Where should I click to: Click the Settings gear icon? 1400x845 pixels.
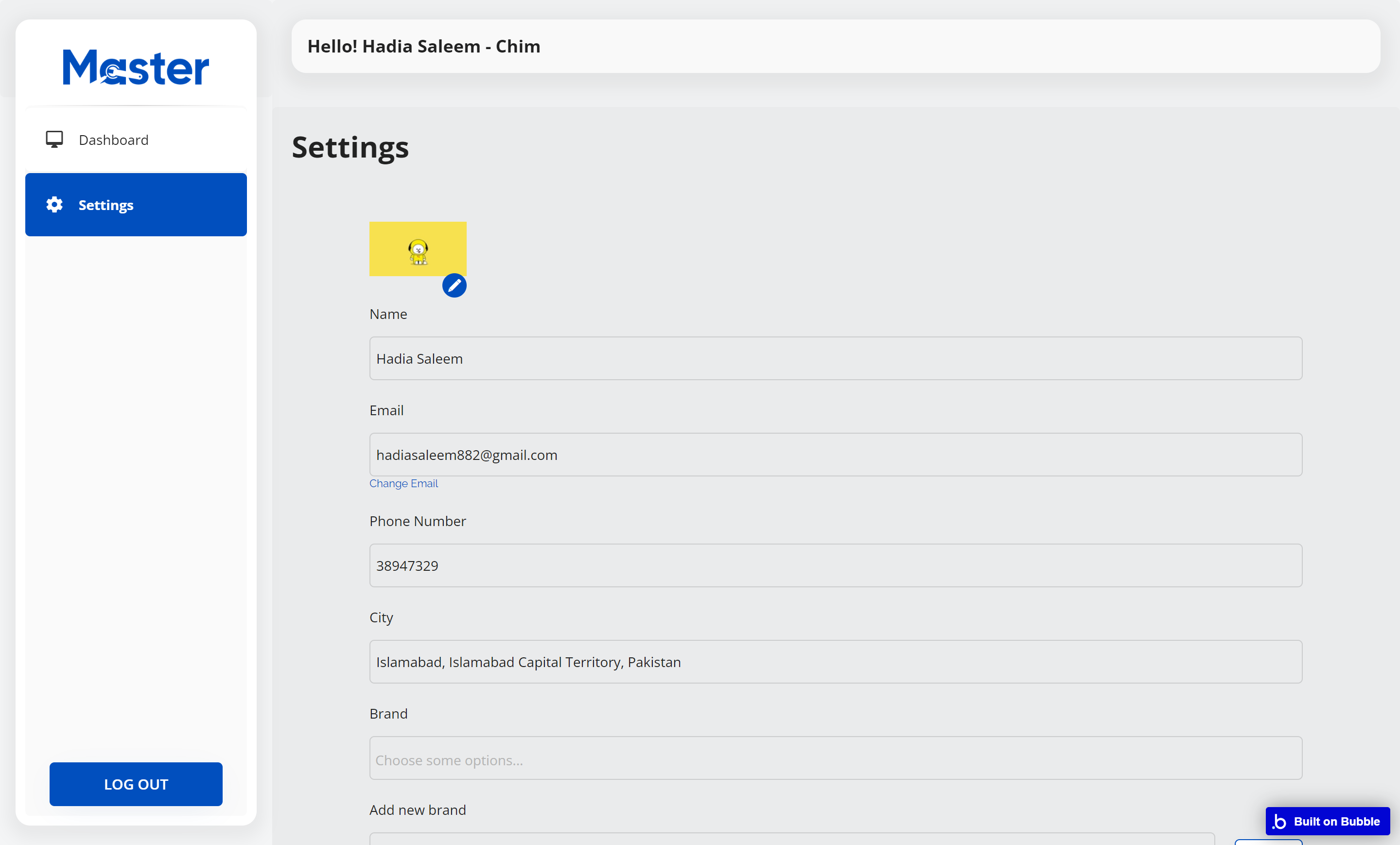point(54,205)
